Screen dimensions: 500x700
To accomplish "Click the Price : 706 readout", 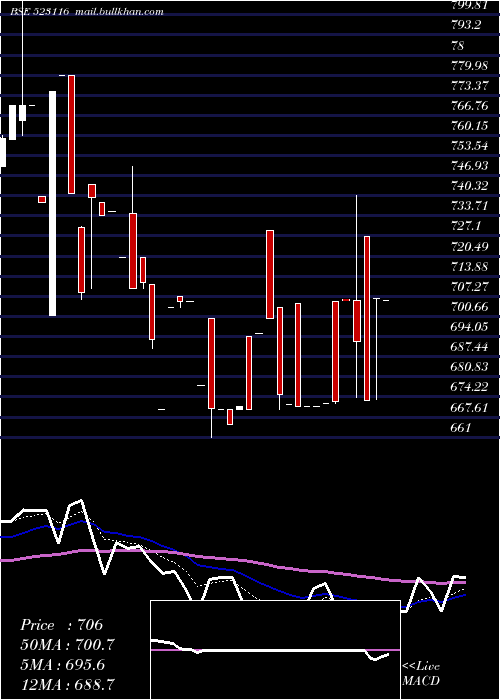I will [62, 625].
